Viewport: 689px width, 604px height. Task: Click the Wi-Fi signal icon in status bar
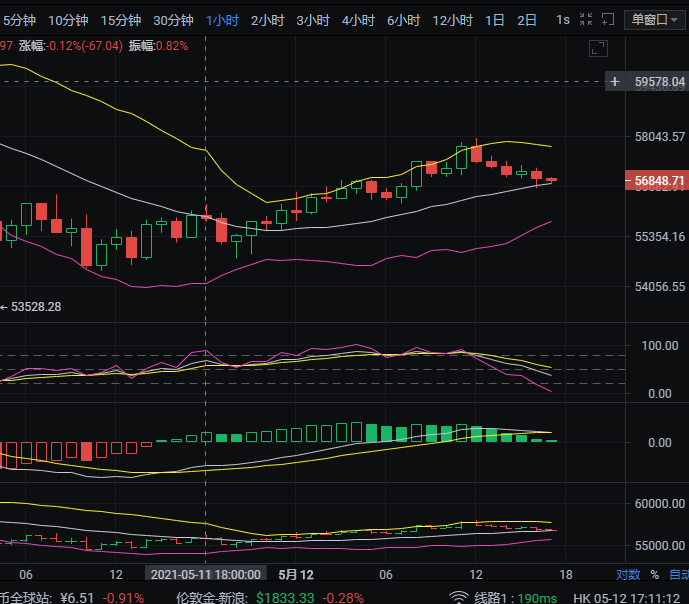click(x=459, y=597)
